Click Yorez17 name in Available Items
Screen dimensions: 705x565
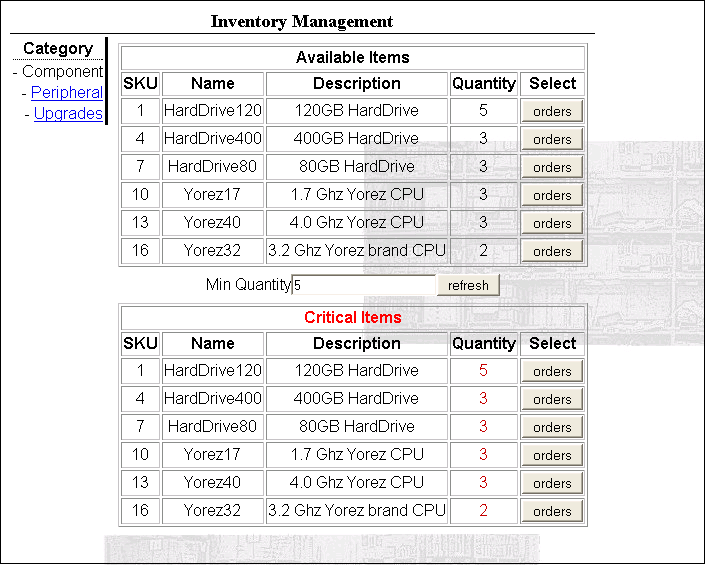point(212,195)
